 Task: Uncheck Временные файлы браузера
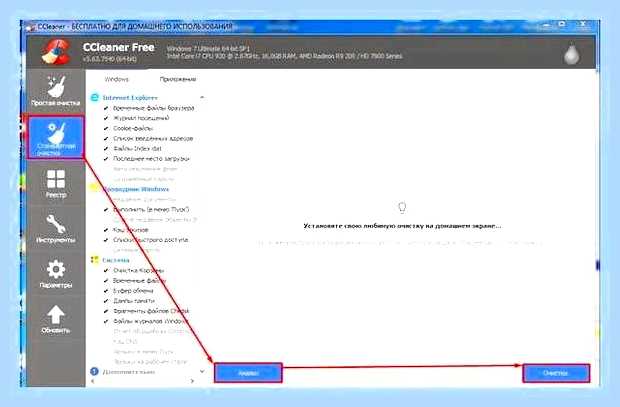pos(106,108)
